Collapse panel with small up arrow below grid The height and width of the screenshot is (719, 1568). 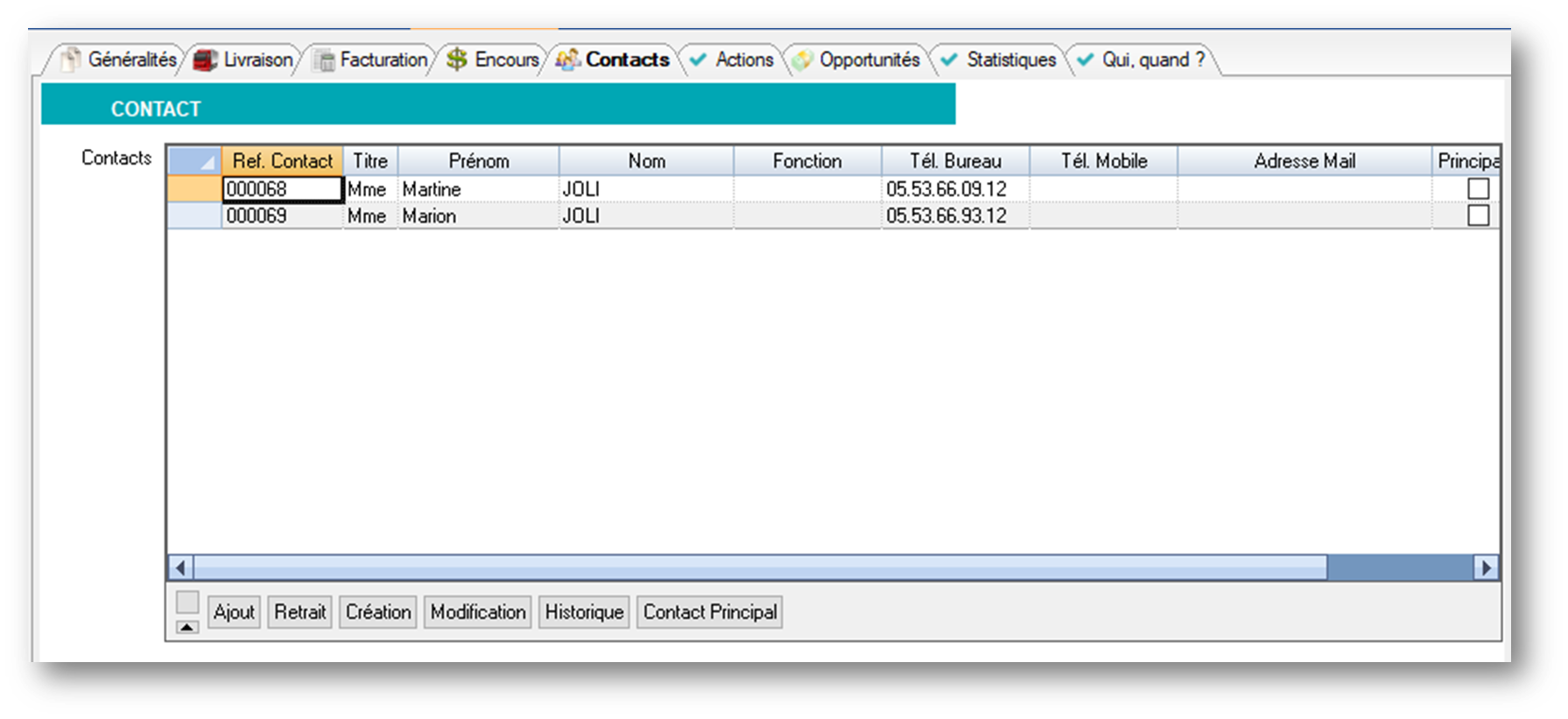point(187,627)
